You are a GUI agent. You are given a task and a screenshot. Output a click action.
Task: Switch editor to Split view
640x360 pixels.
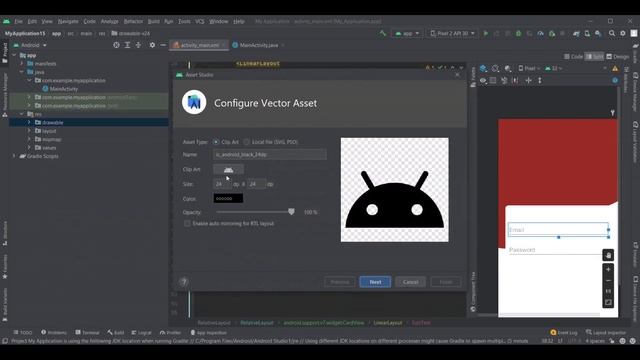[594, 57]
